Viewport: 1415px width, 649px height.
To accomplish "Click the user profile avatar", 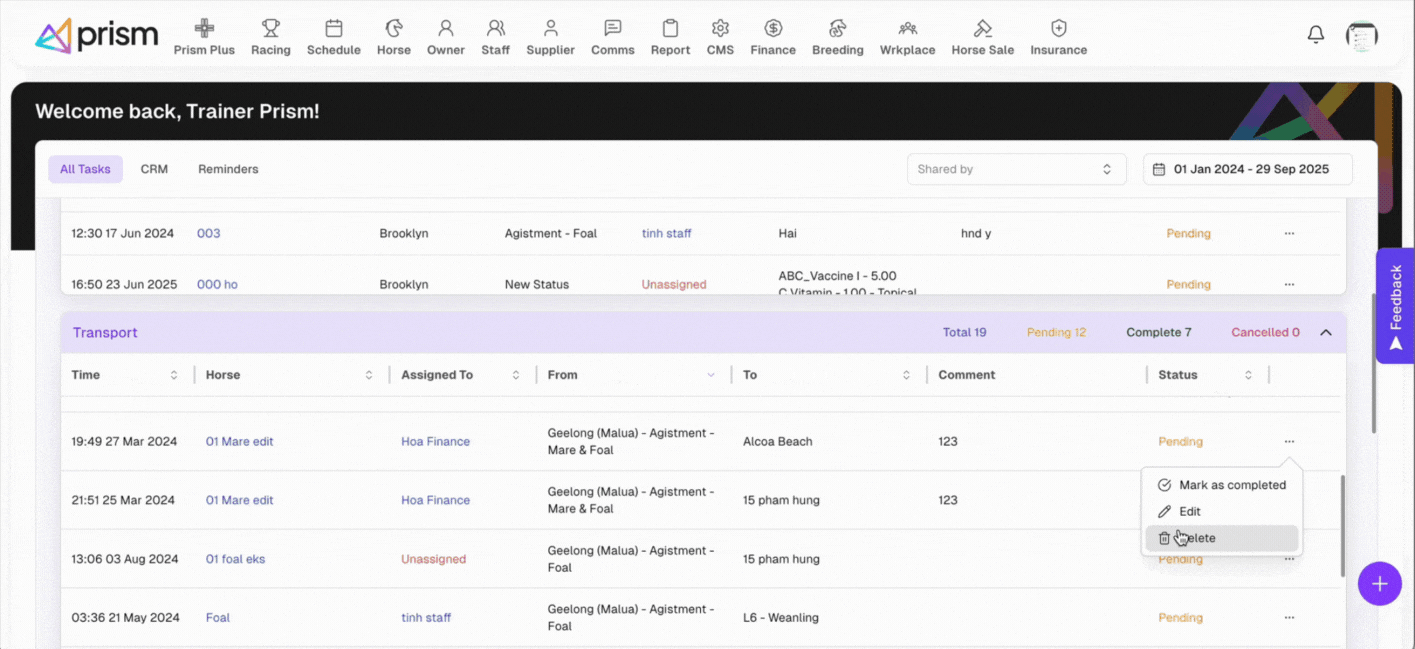I will (1361, 36).
